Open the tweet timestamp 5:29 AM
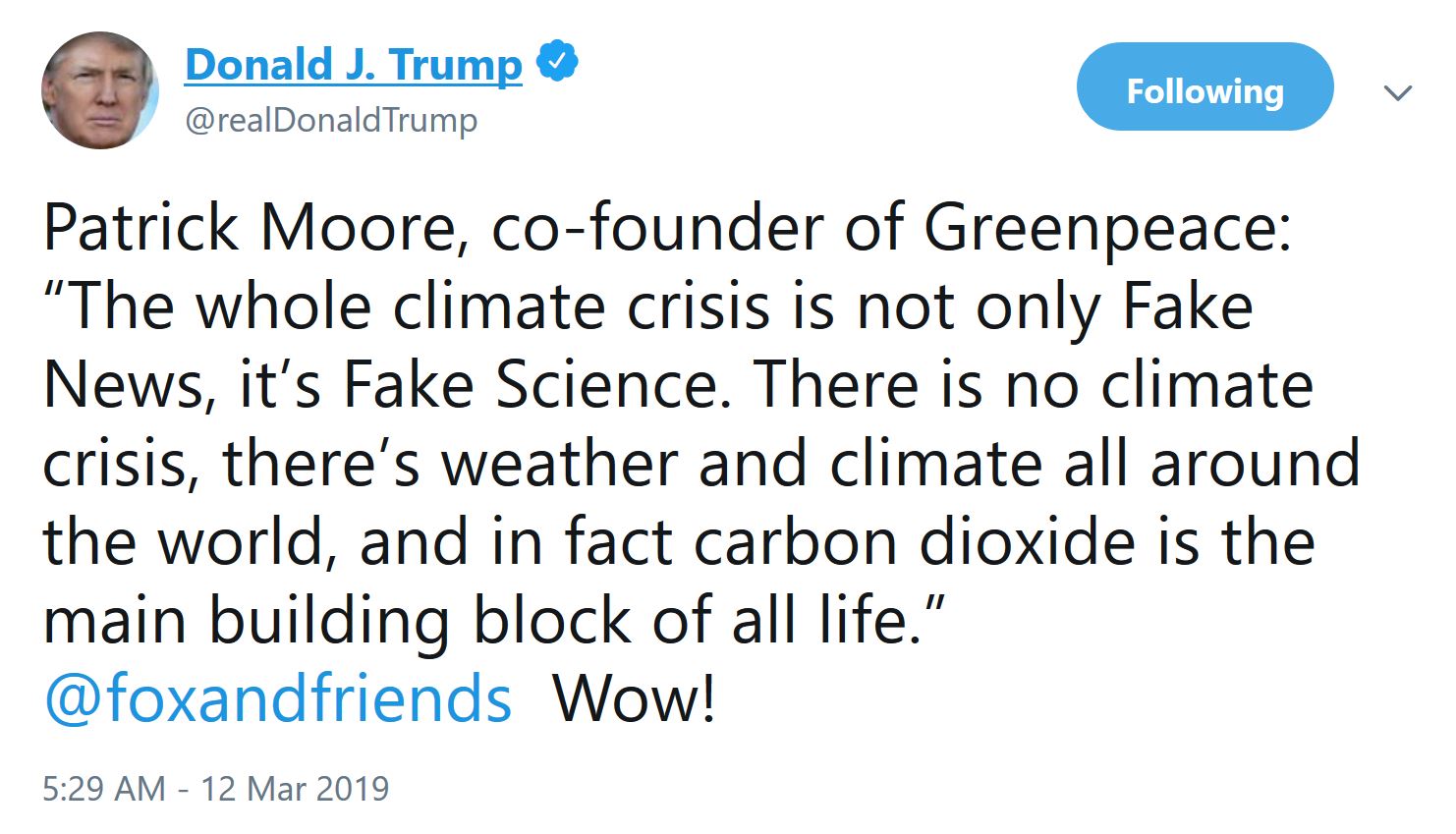The height and width of the screenshot is (834, 1456). [104, 789]
